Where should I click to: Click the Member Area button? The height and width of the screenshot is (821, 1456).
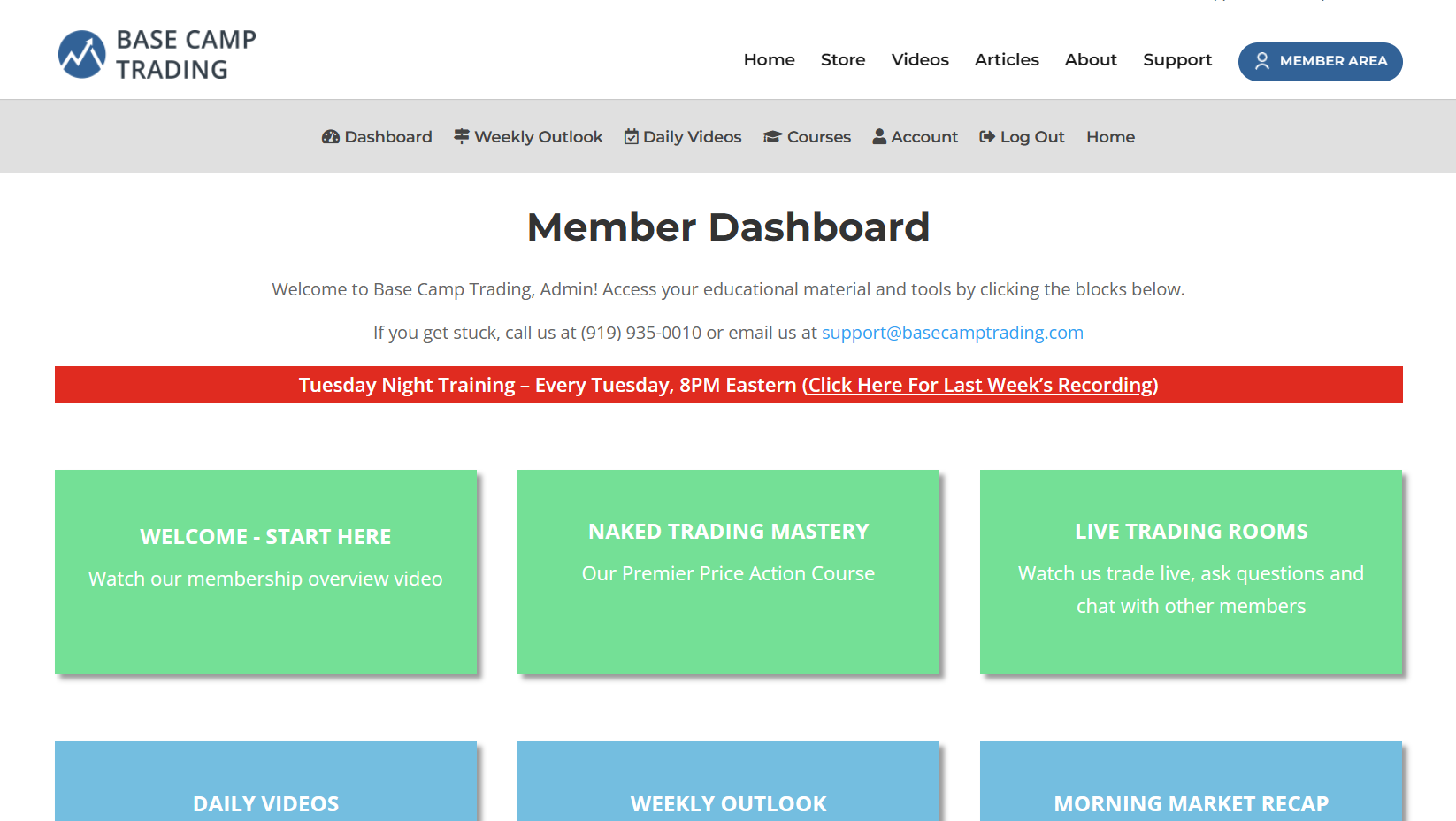[1320, 62]
